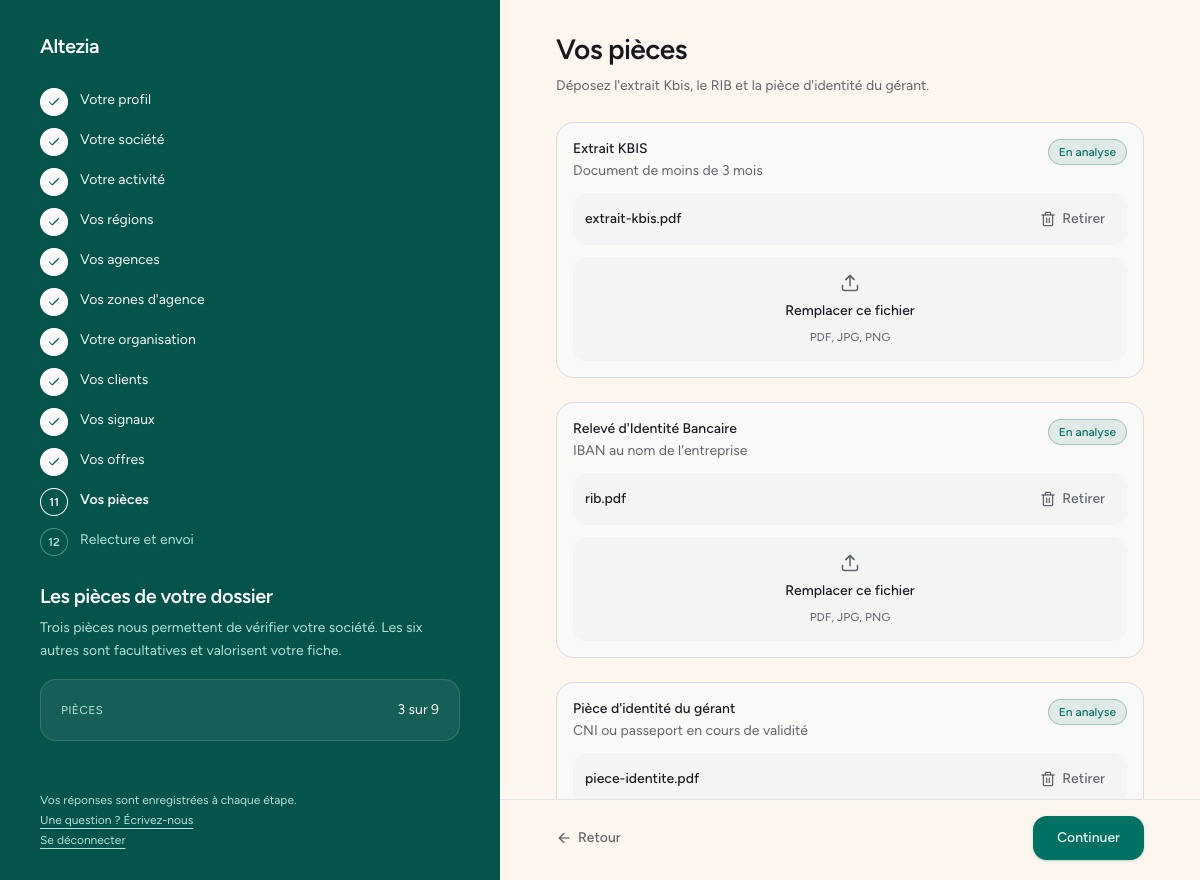This screenshot has width=1200, height=880.
Task: Click the checkmark icon beside Votre activité
Action: tap(54, 182)
